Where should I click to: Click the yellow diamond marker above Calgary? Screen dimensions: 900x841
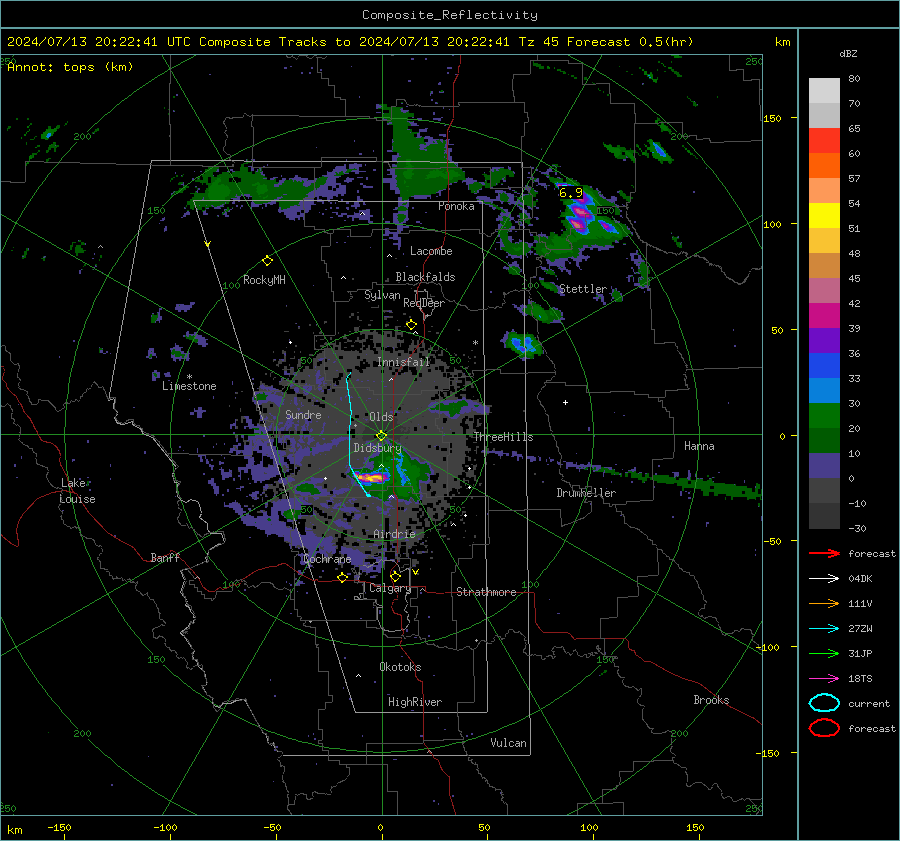click(x=395, y=576)
